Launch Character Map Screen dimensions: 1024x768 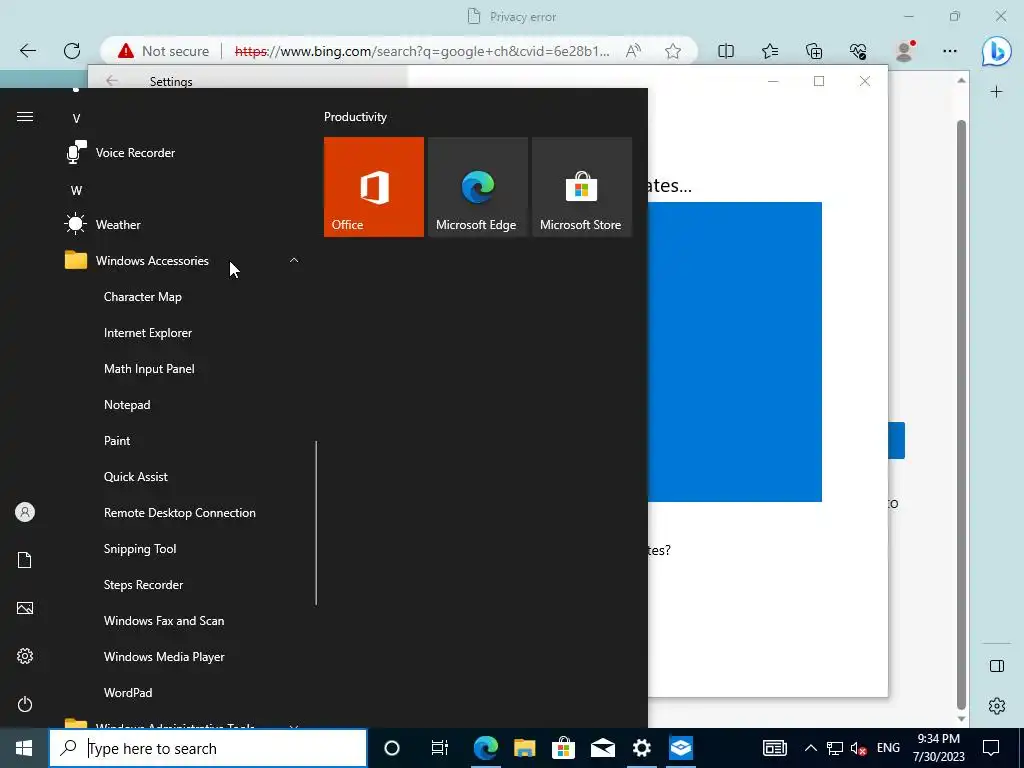click(x=142, y=296)
